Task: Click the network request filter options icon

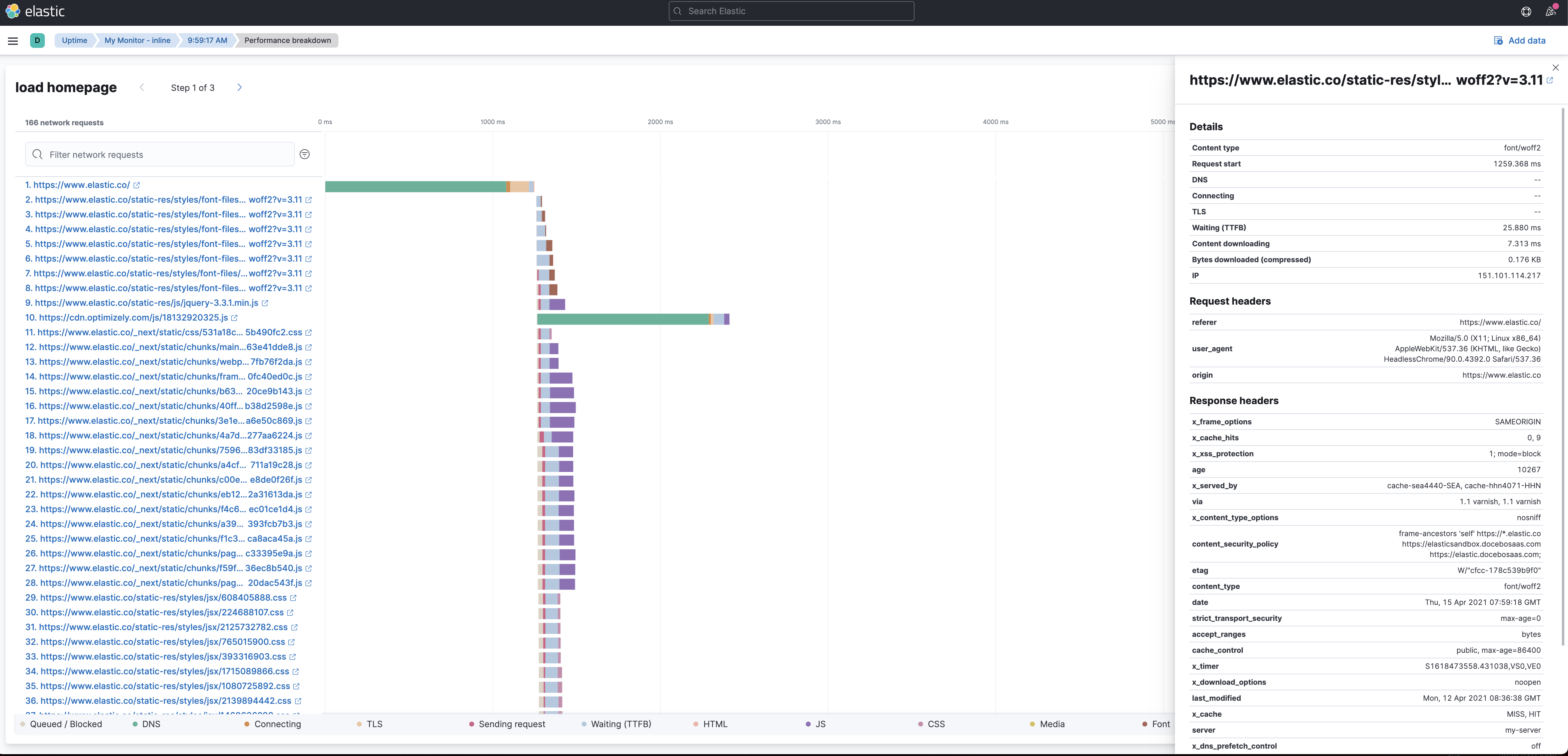Action: pyautogui.click(x=305, y=155)
